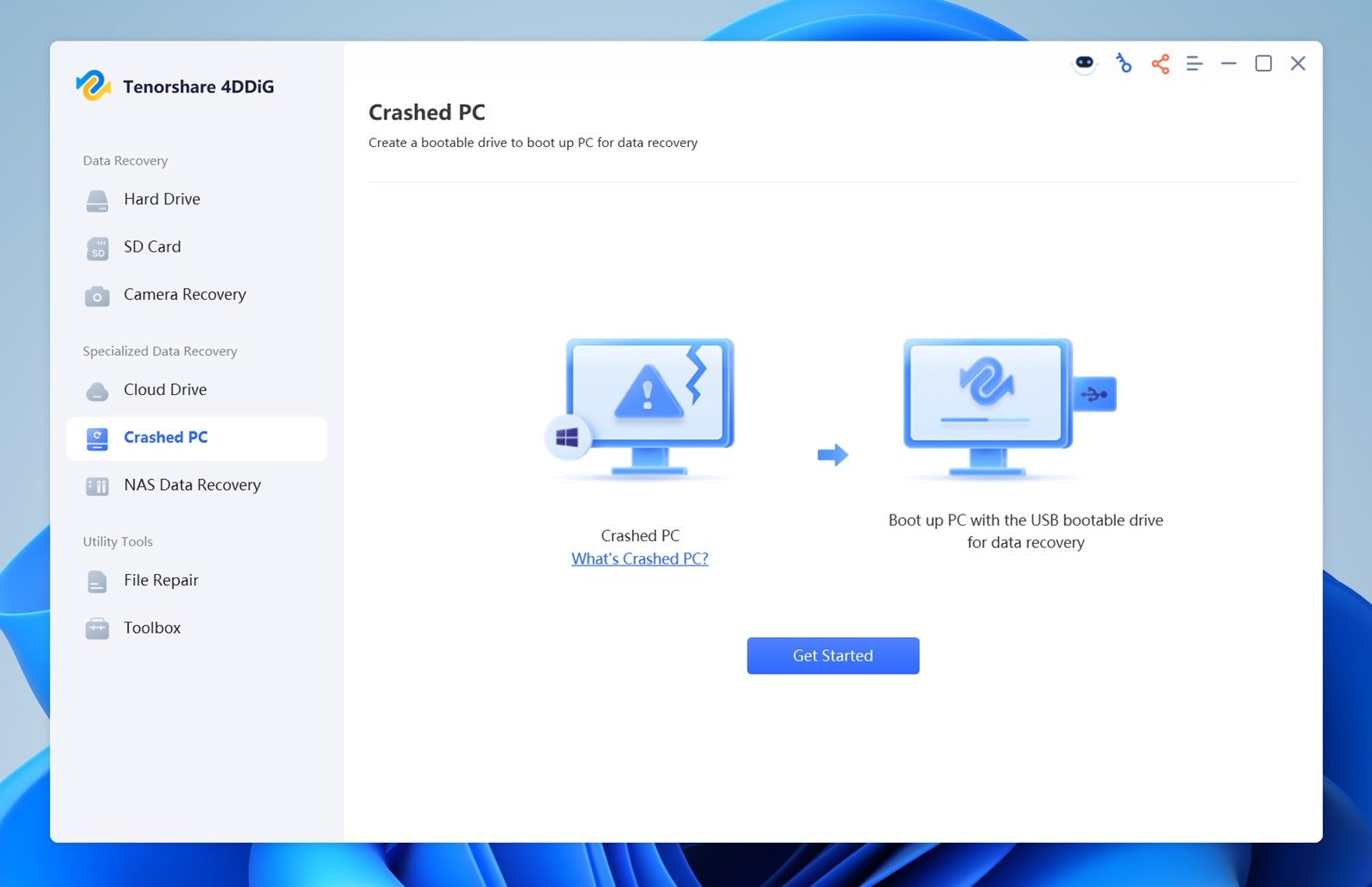The image size is (1372, 887).
Task: Open NAS Data Recovery
Action: (197, 485)
